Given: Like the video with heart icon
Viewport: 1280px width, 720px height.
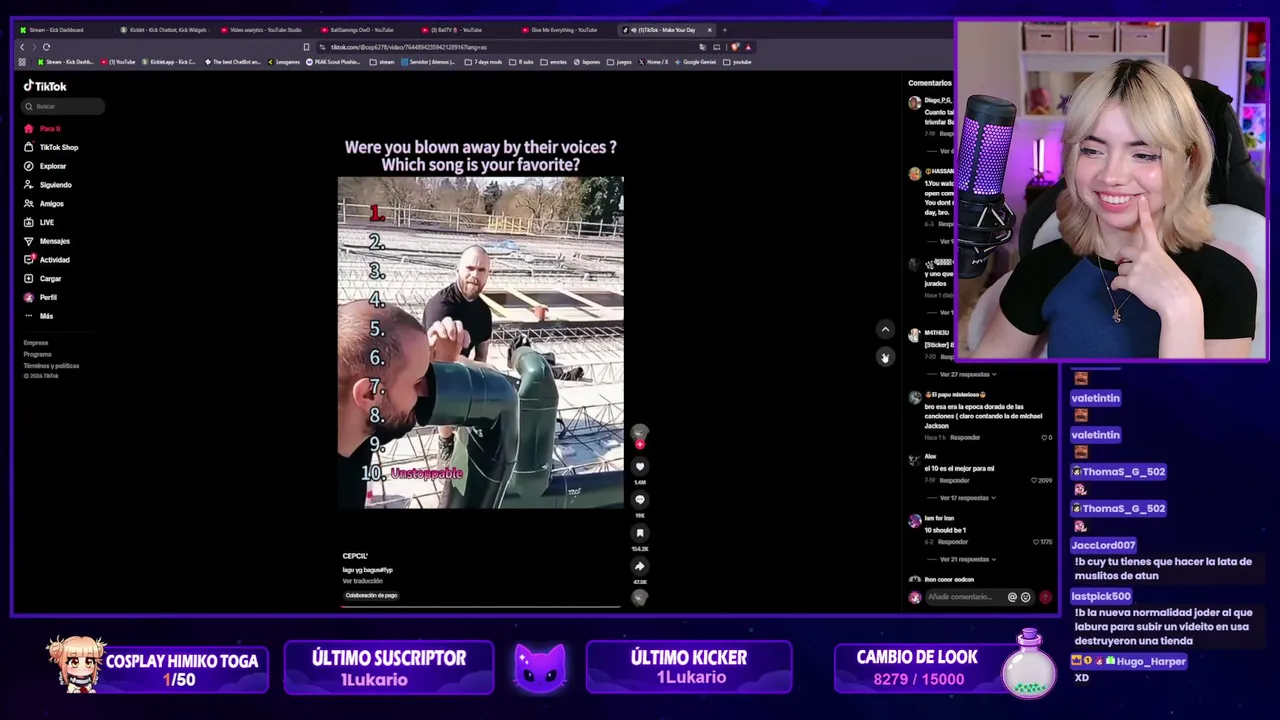Looking at the screenshot, I should [x=640, y=466].
